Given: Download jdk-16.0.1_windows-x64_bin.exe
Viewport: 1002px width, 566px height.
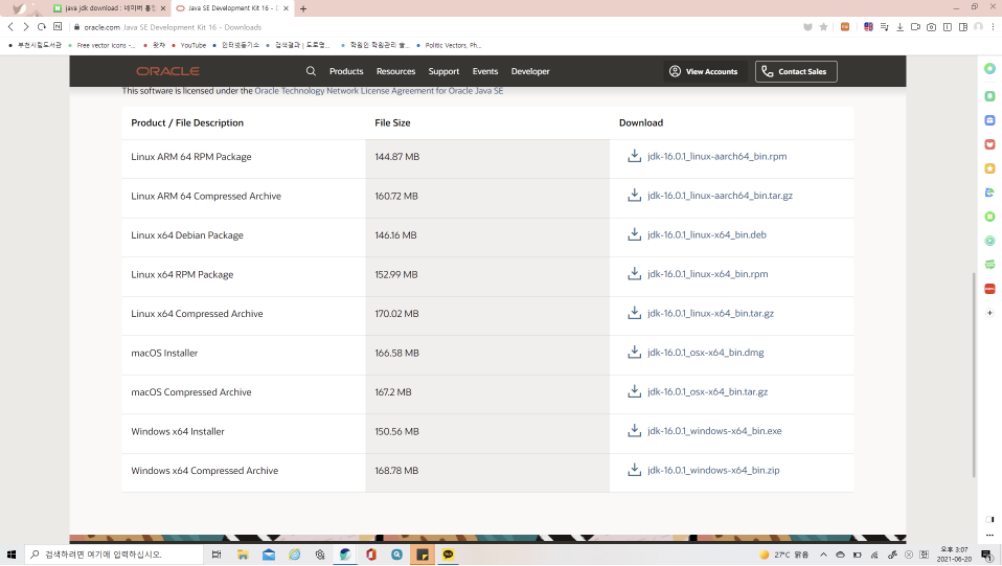Looking at the screenshot, I should (714, 431).
